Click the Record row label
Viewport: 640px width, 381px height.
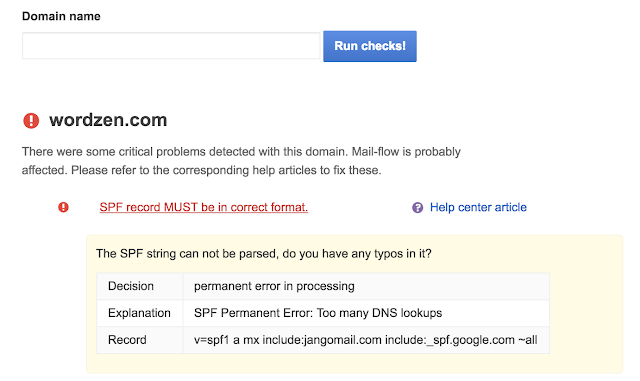coord(127,340)
